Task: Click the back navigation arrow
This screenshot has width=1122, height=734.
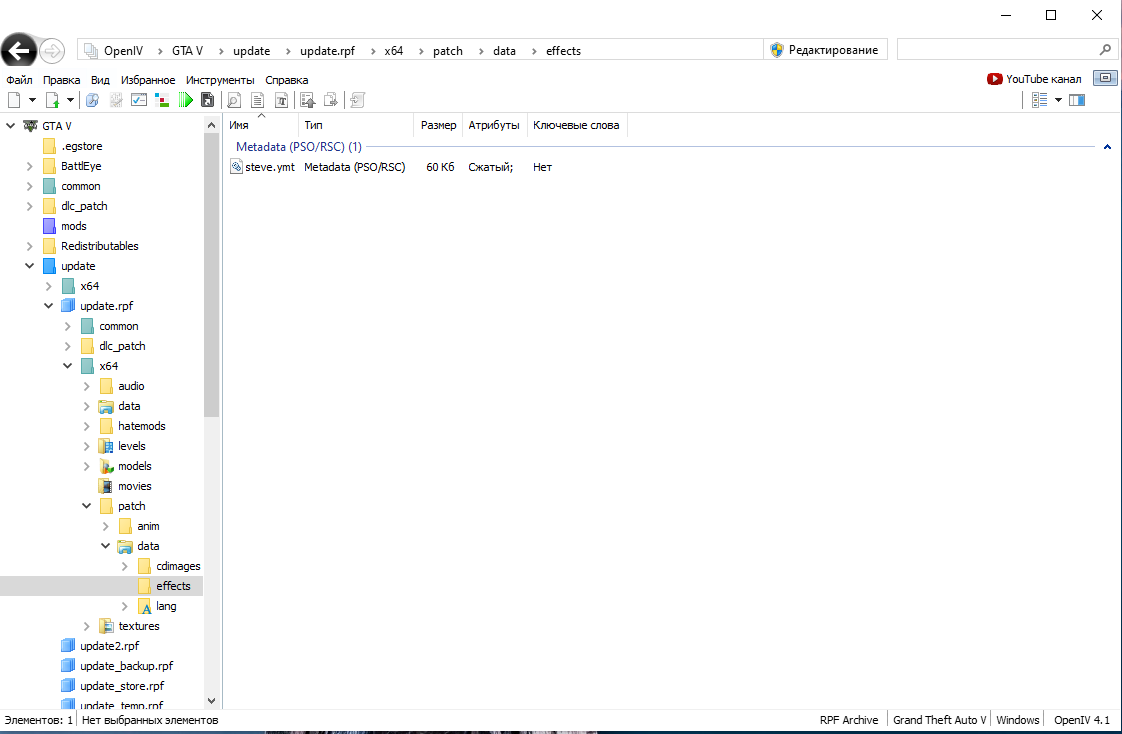Action: pyautogui.click(x=18, y=50)
